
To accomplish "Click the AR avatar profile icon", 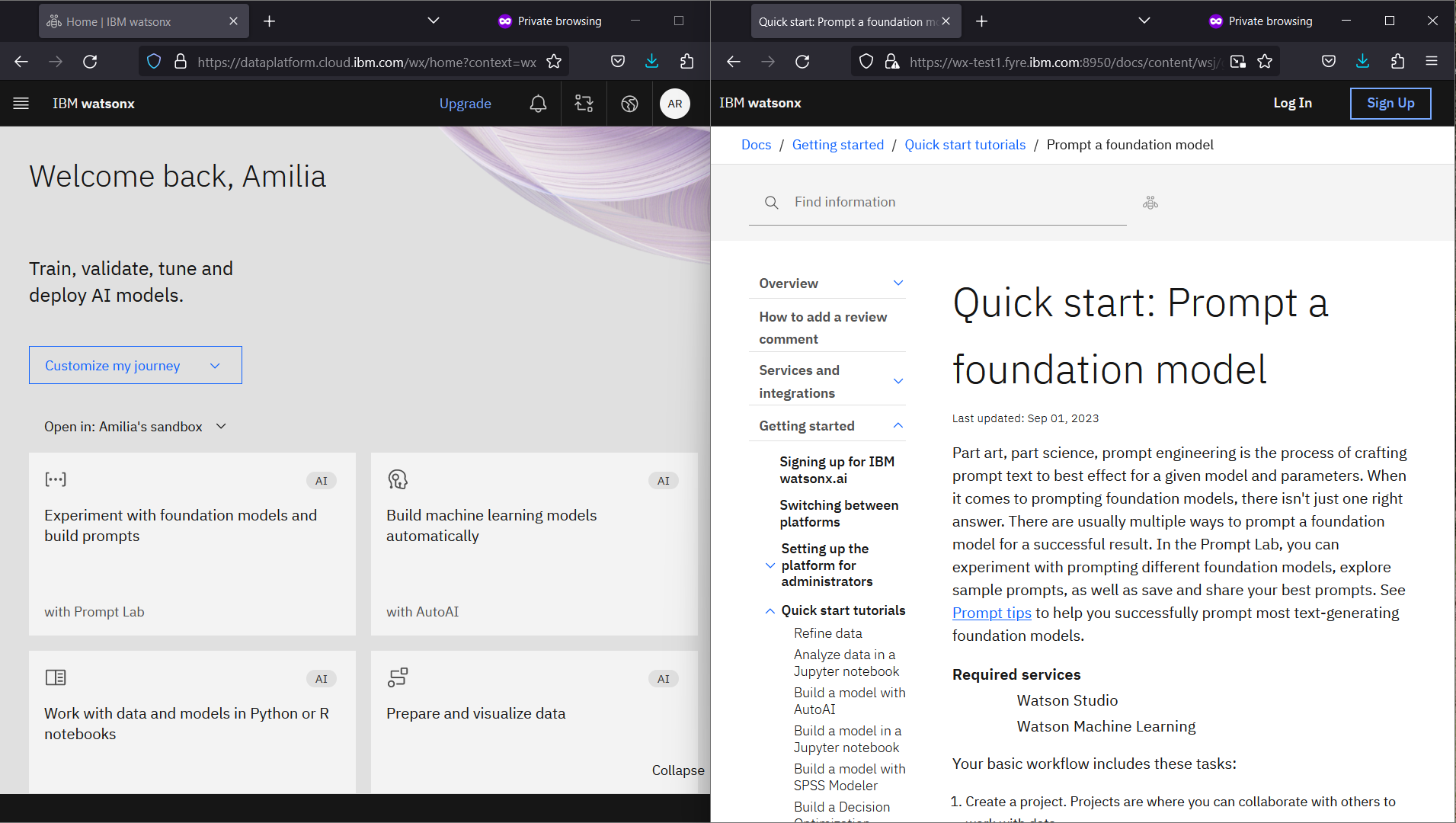I will [675, 104].
